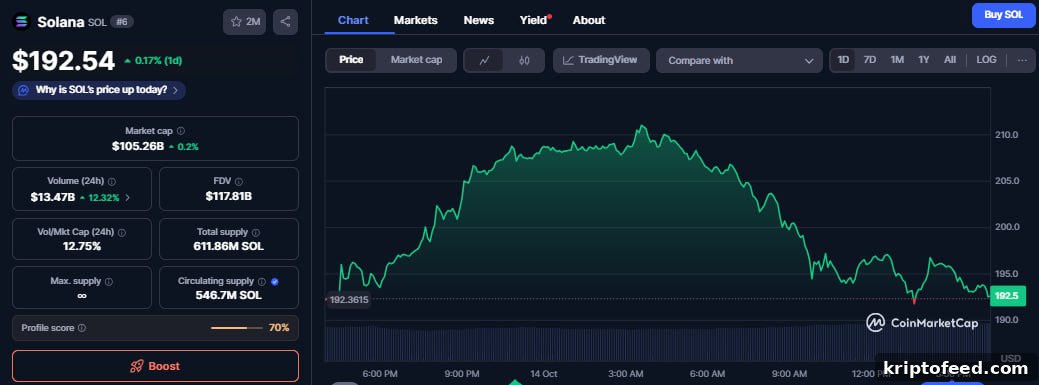Click rocket icon on Boost button
The image size is (1039, 385).
[137, 366]
